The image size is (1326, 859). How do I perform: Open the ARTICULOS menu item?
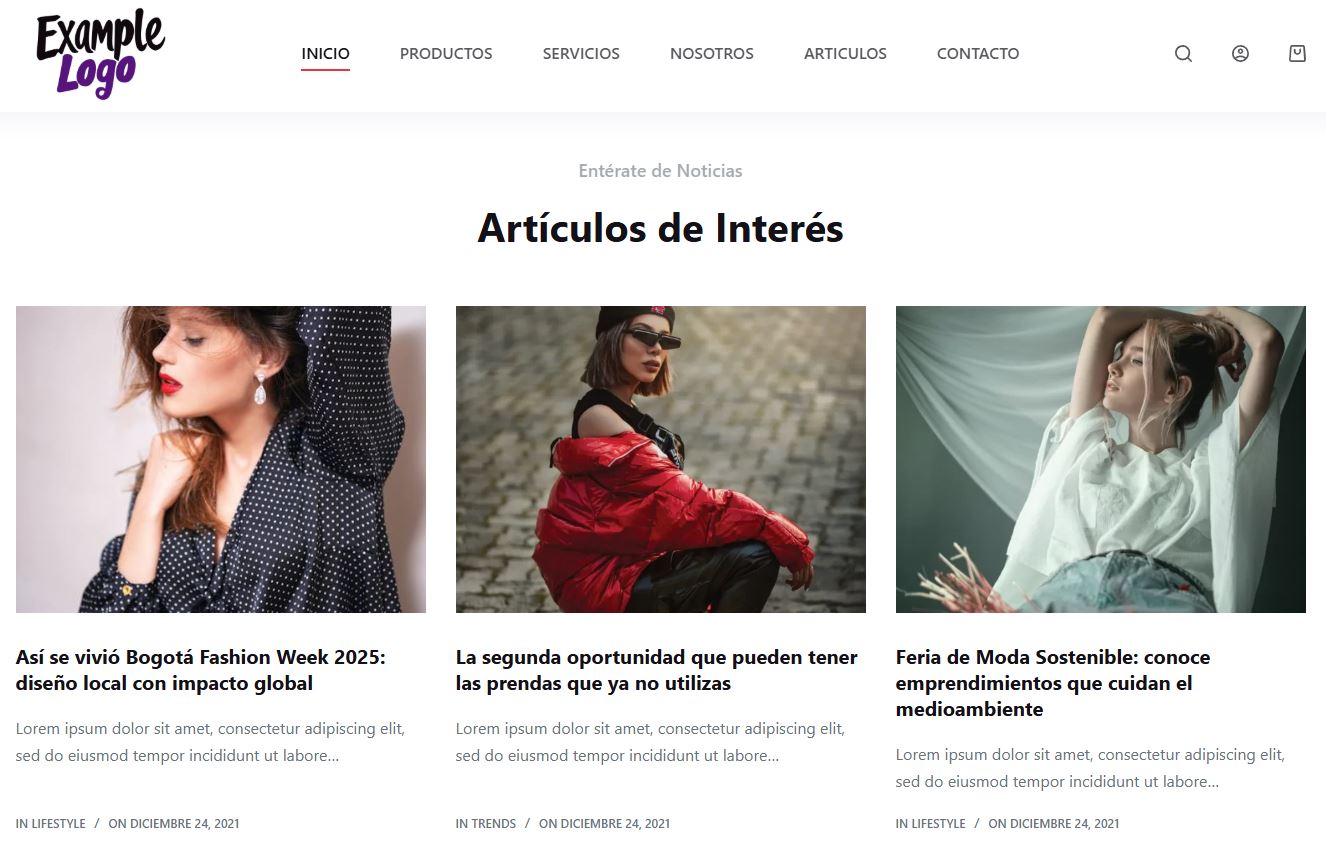click(x=845, y=54)
